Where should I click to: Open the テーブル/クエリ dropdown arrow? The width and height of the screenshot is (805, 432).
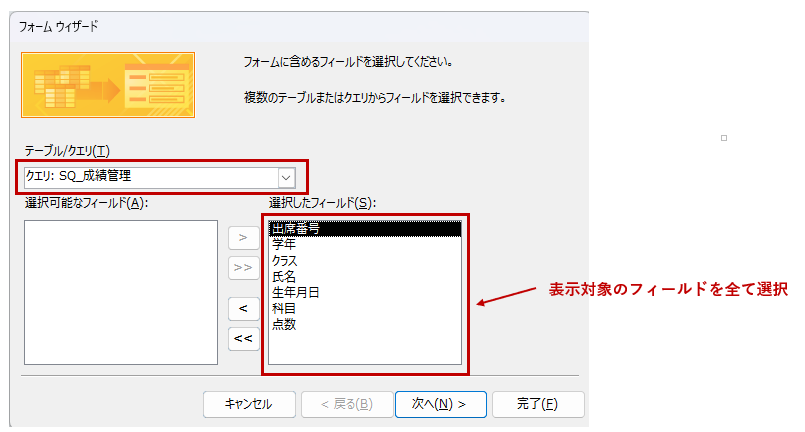click(x=286, y=177)
